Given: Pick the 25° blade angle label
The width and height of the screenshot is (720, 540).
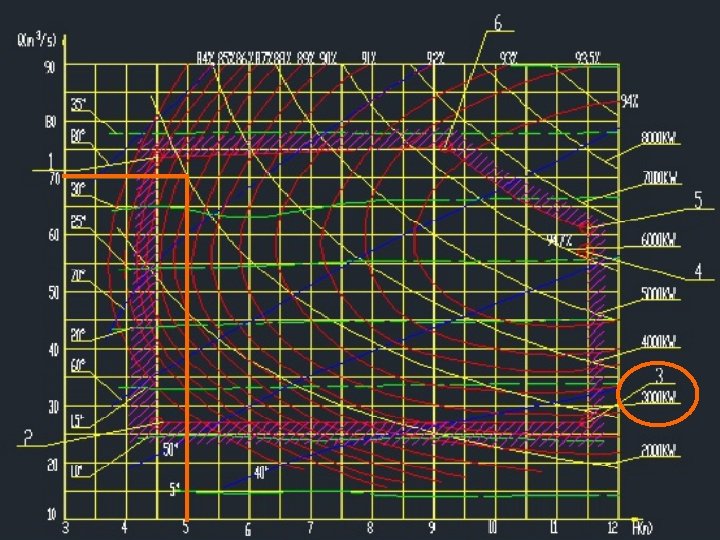Looking at the screenshot, I should 79,222.
